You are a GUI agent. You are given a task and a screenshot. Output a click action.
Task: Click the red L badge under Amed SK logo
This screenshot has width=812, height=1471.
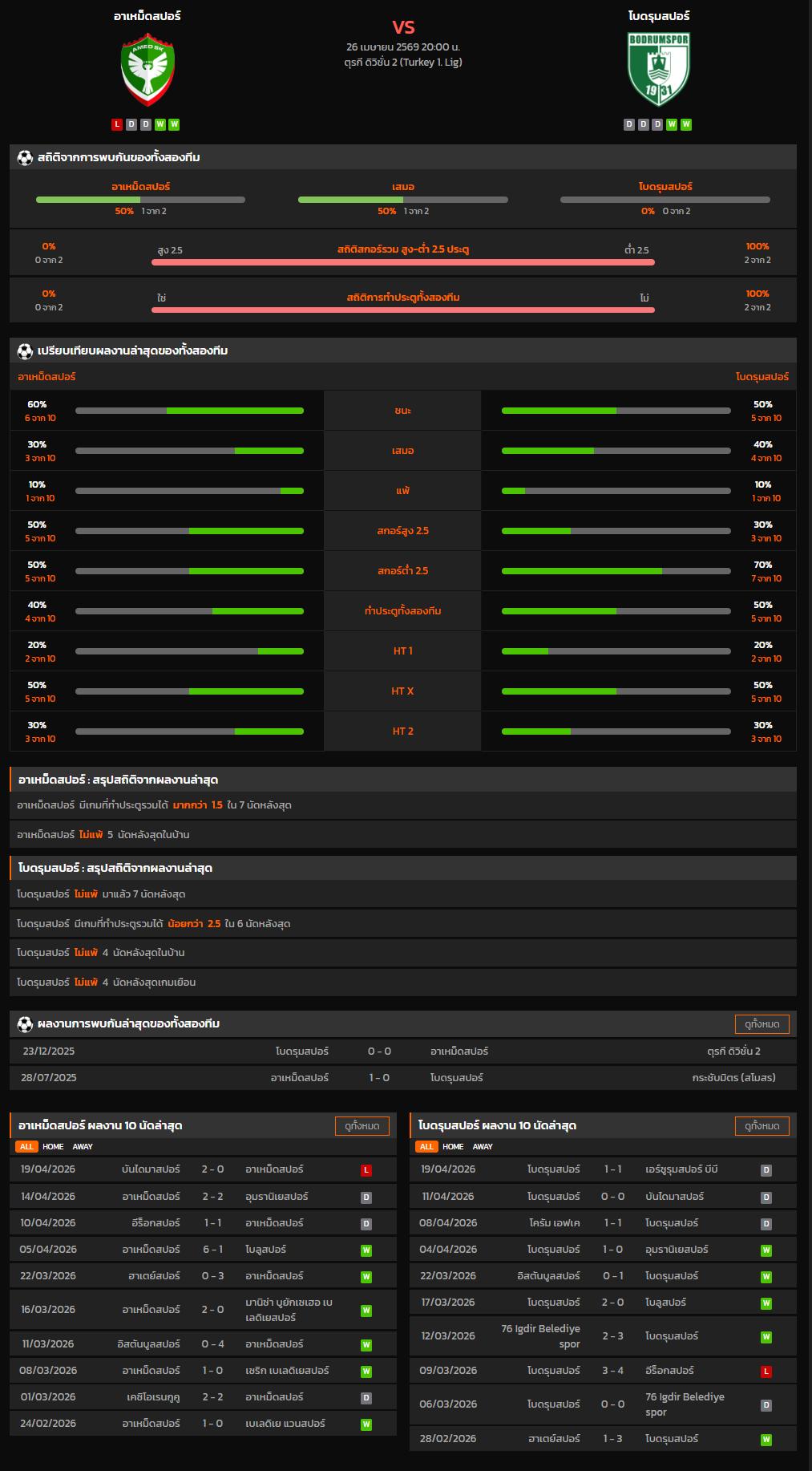pos(117,124)
